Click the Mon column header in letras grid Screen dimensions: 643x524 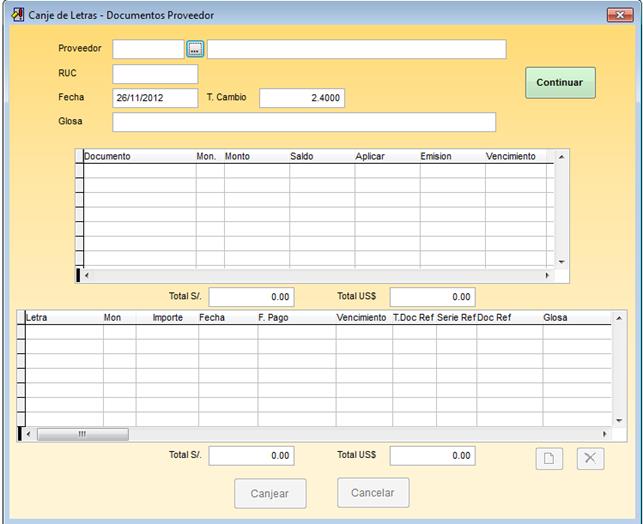coord(119,317)
